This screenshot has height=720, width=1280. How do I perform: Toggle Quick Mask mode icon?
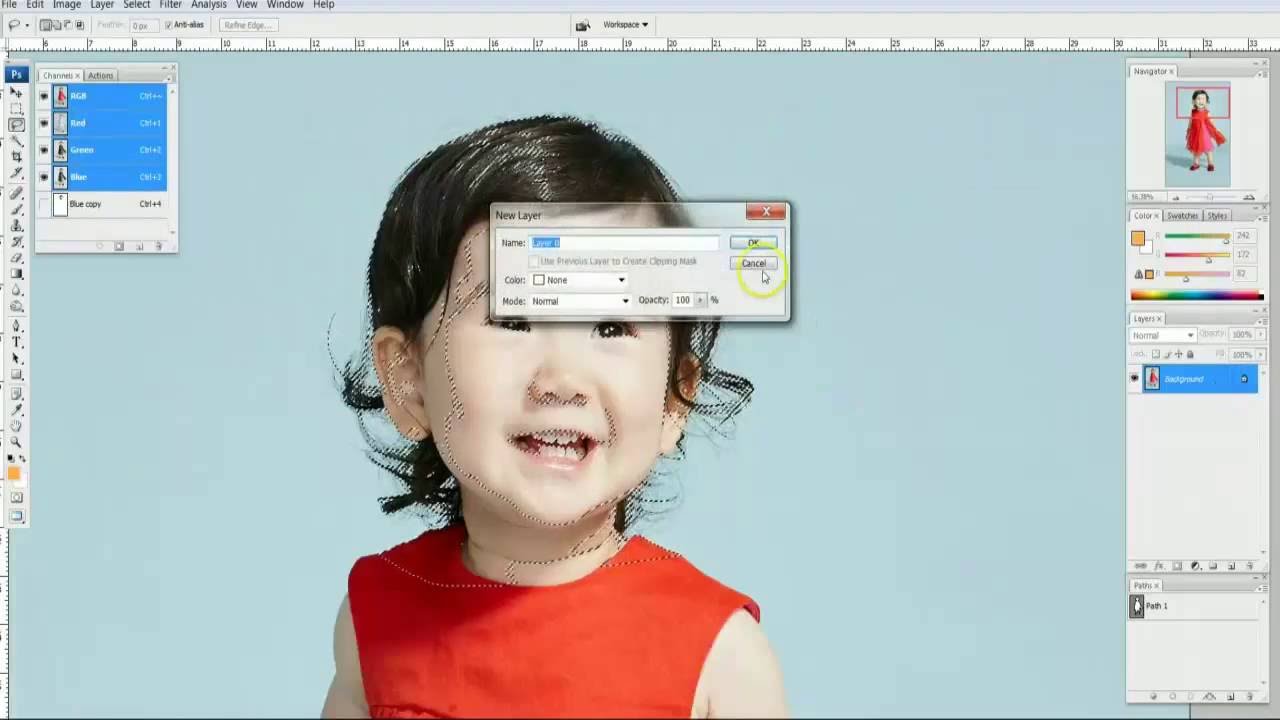tap(17, 496)
